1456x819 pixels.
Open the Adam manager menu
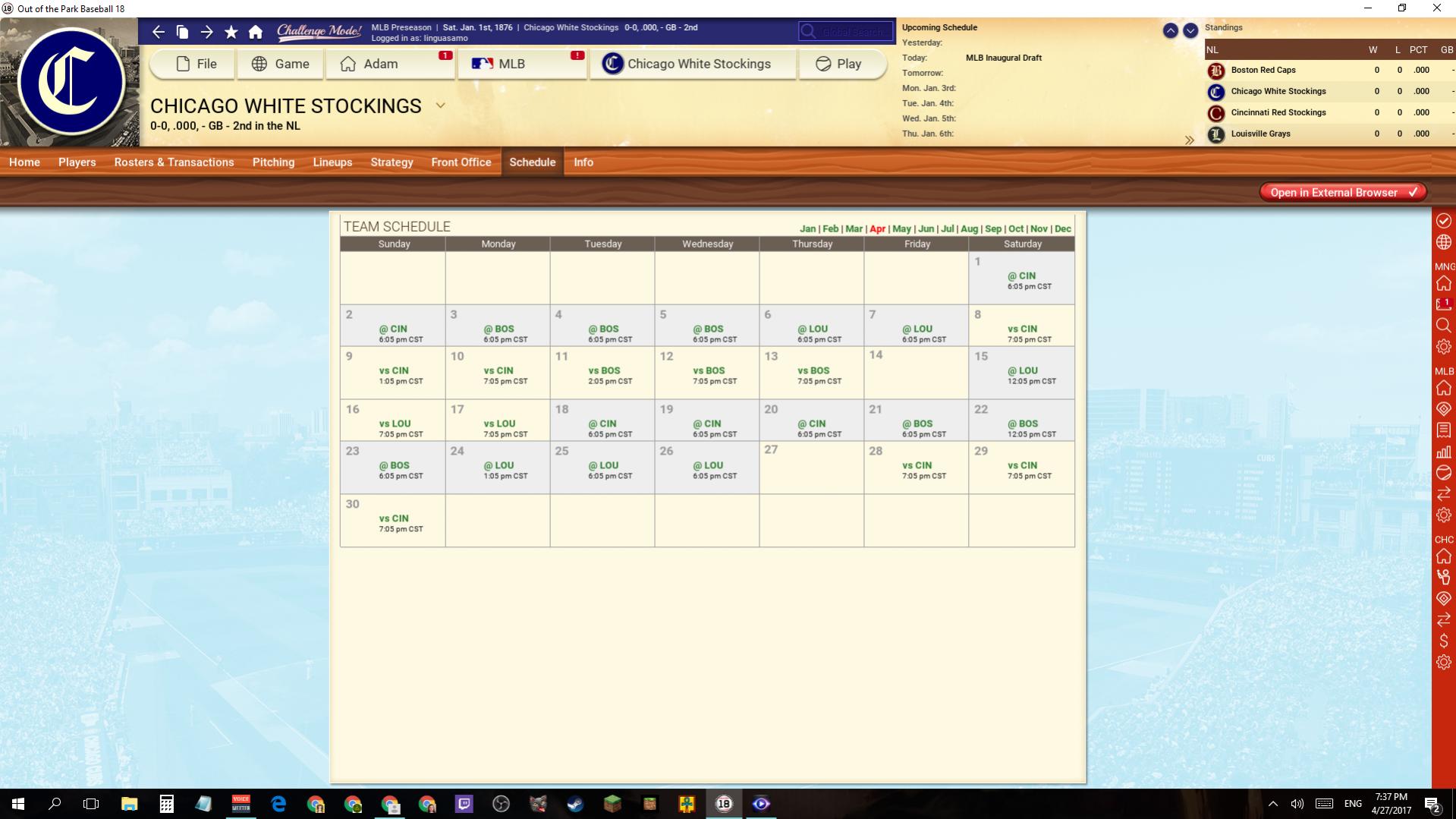[391, 64]
